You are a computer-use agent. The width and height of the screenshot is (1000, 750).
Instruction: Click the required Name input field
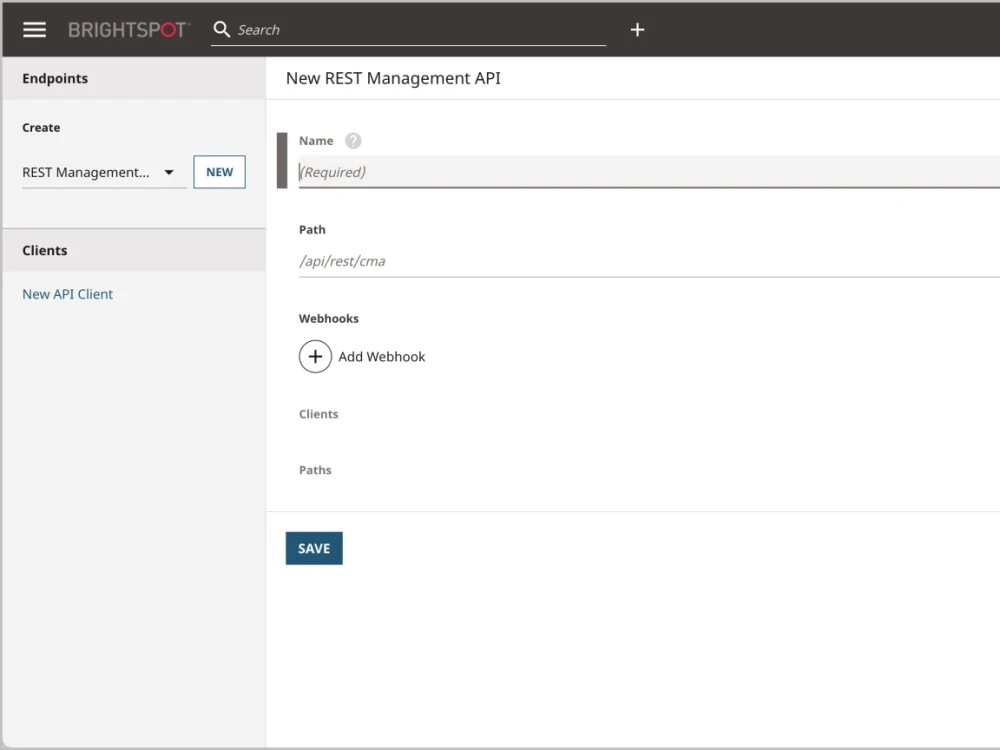(x=500, y=172)
